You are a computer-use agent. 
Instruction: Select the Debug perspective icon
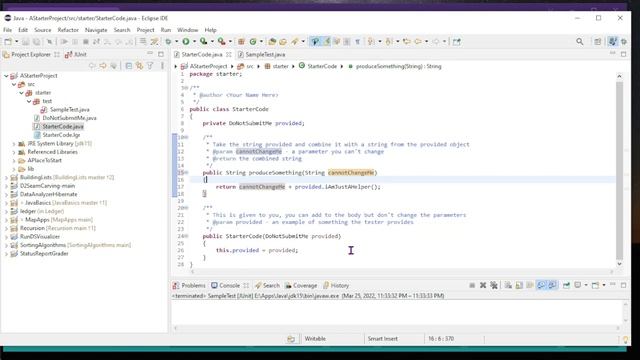click(624, 42)
